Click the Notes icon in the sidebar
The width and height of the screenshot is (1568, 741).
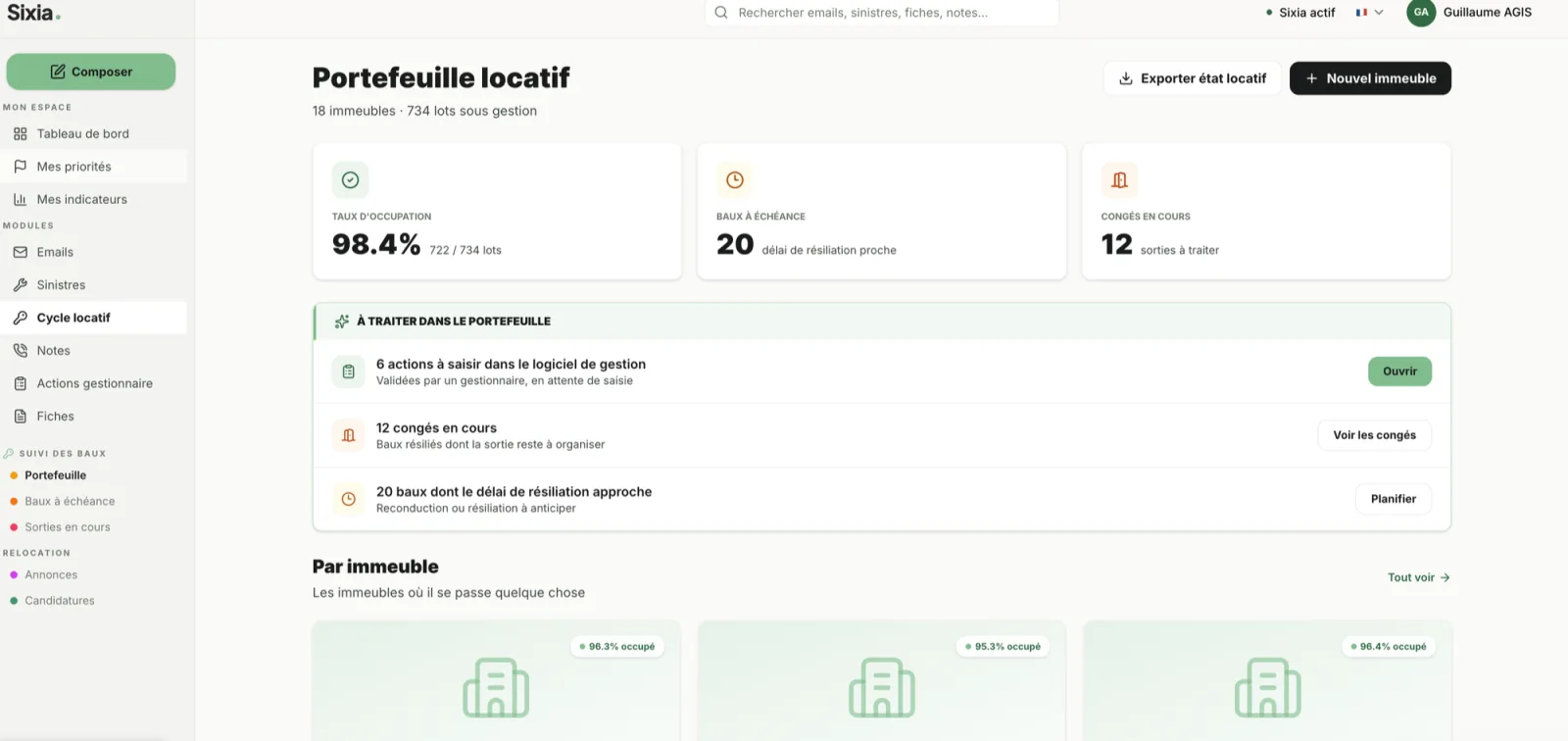[x=21, y=351]
